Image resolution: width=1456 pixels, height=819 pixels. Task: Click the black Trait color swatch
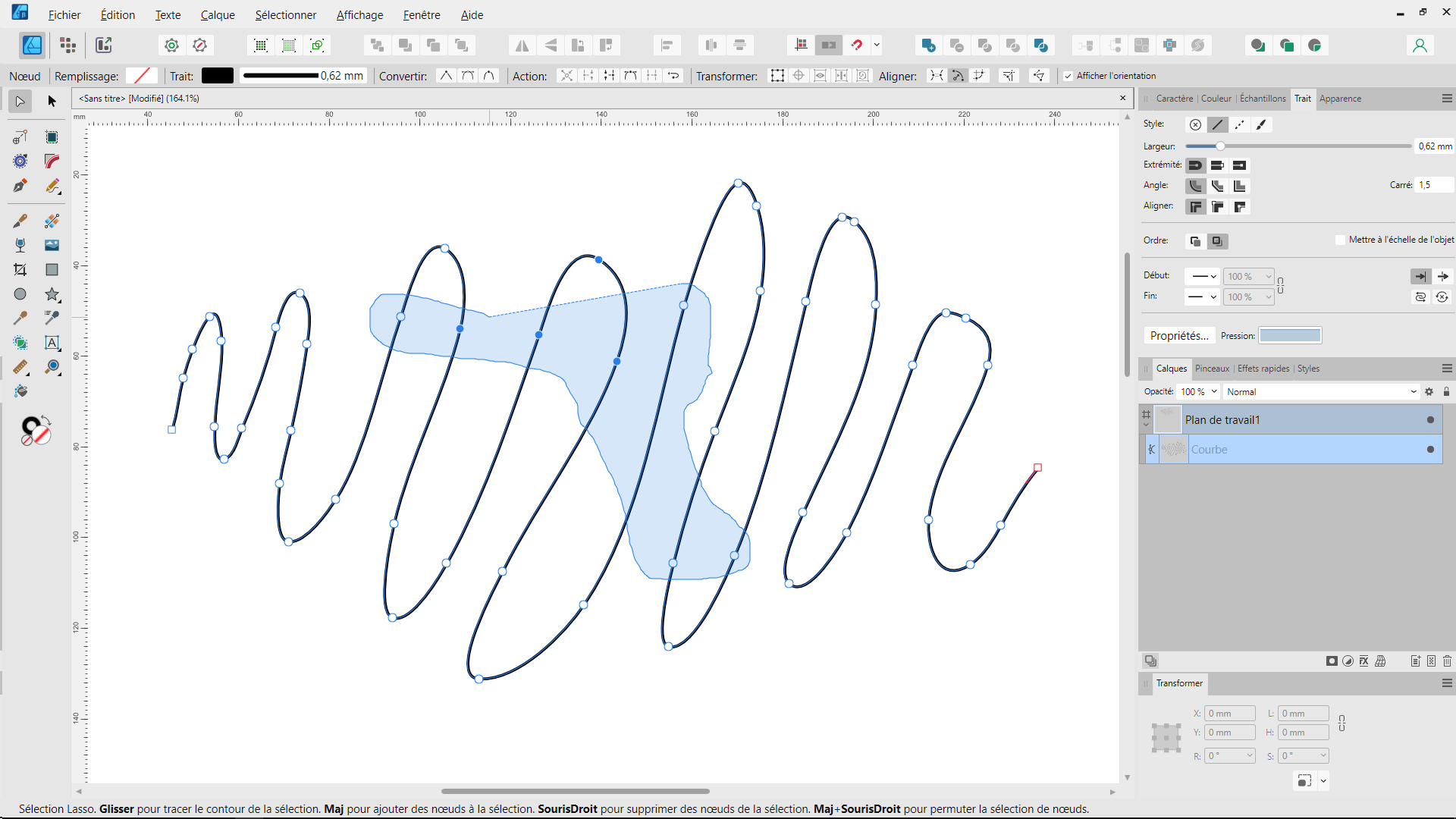[217, 76]
